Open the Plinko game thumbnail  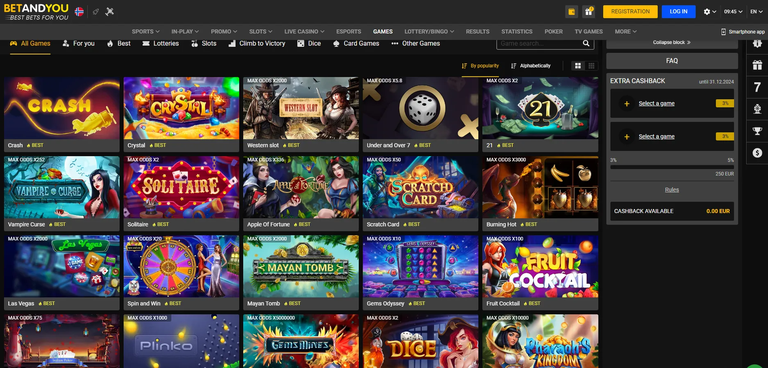coord(181,341)
